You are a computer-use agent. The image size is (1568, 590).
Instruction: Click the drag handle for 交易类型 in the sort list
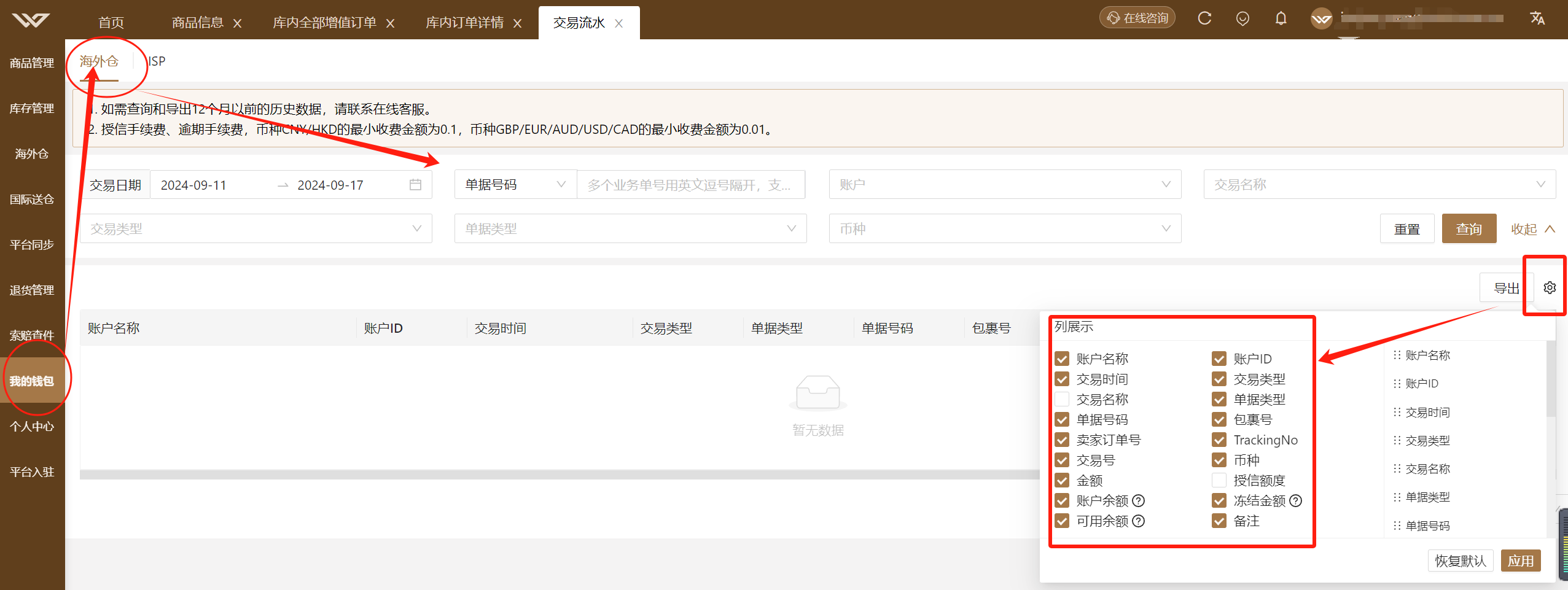[1397, 440]
